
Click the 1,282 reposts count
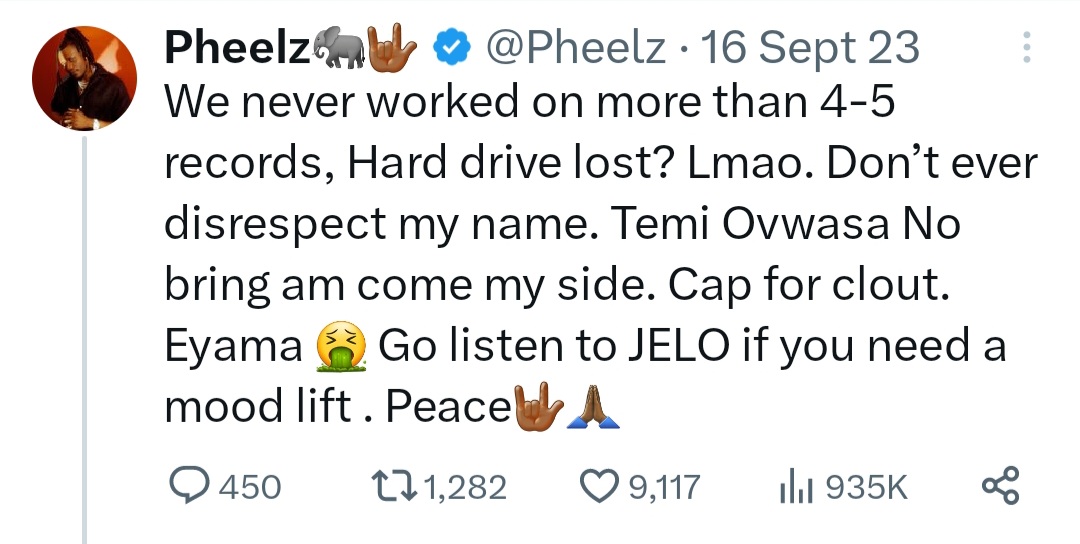point(465,488)
